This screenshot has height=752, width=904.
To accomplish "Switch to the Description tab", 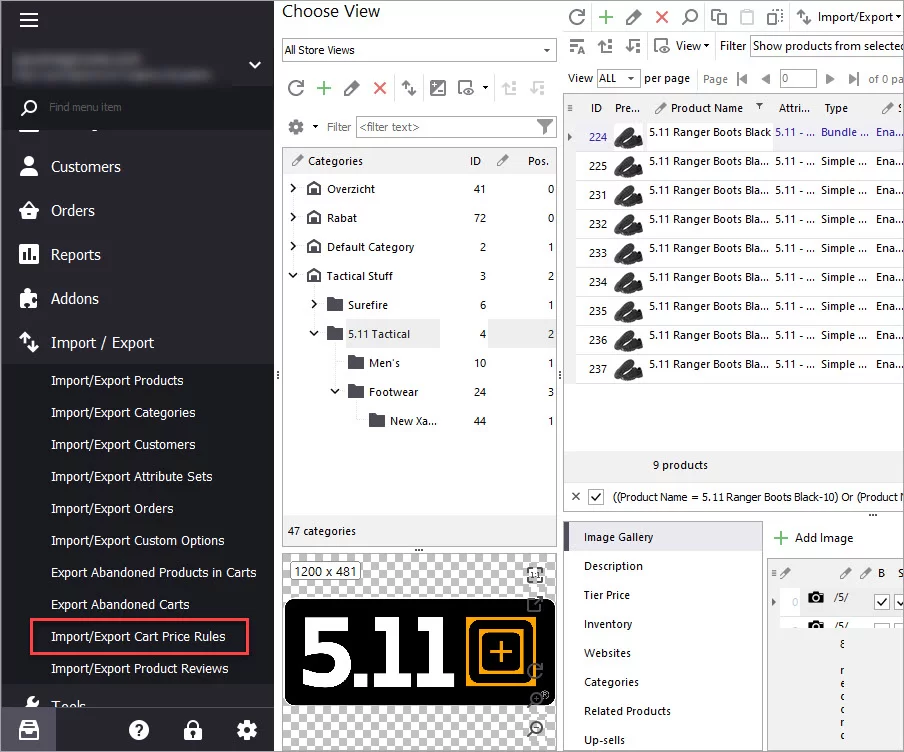I will pos(613,566).
